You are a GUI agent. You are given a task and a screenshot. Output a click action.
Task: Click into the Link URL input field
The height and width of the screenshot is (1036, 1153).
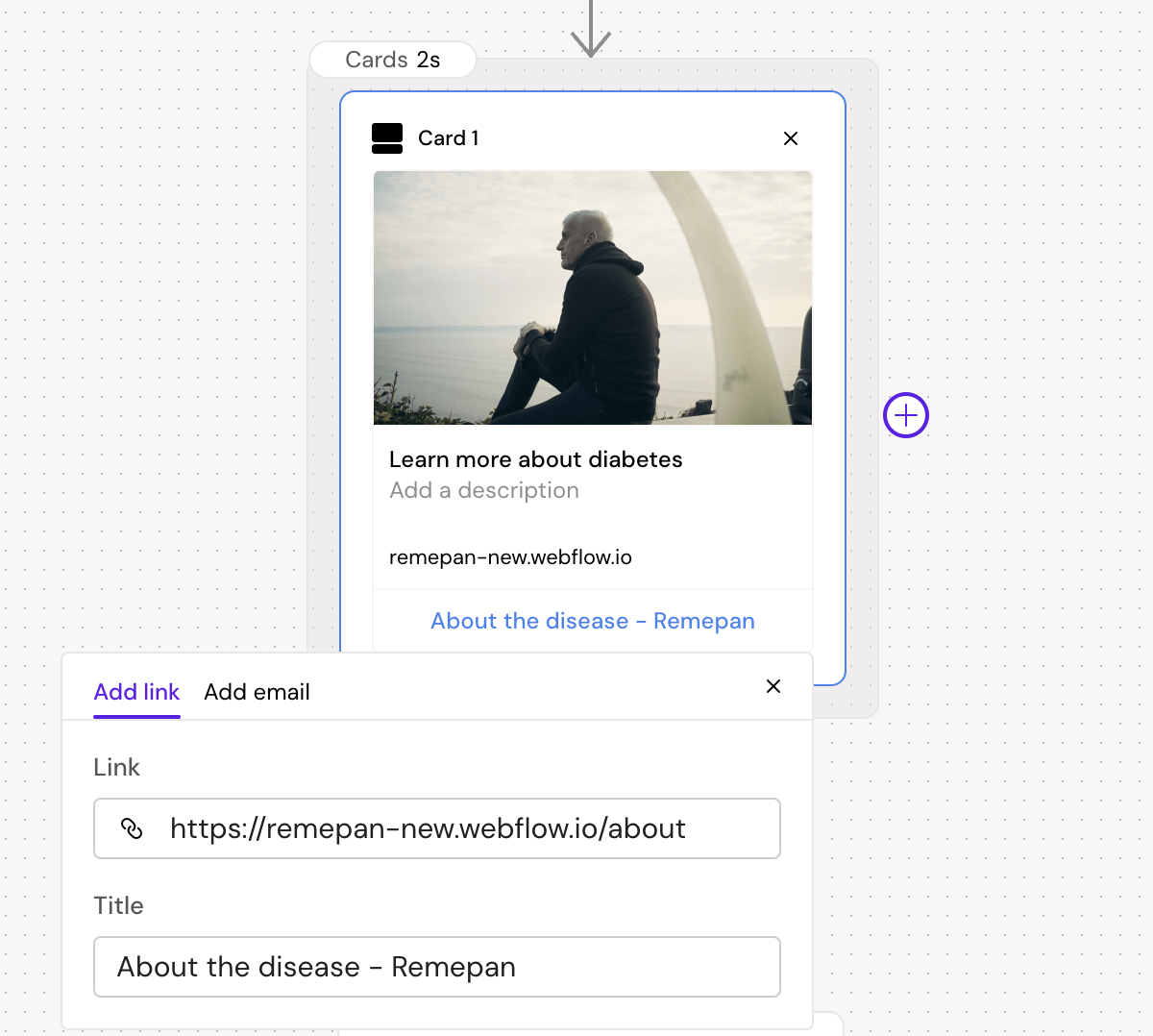tap(461, 828)
